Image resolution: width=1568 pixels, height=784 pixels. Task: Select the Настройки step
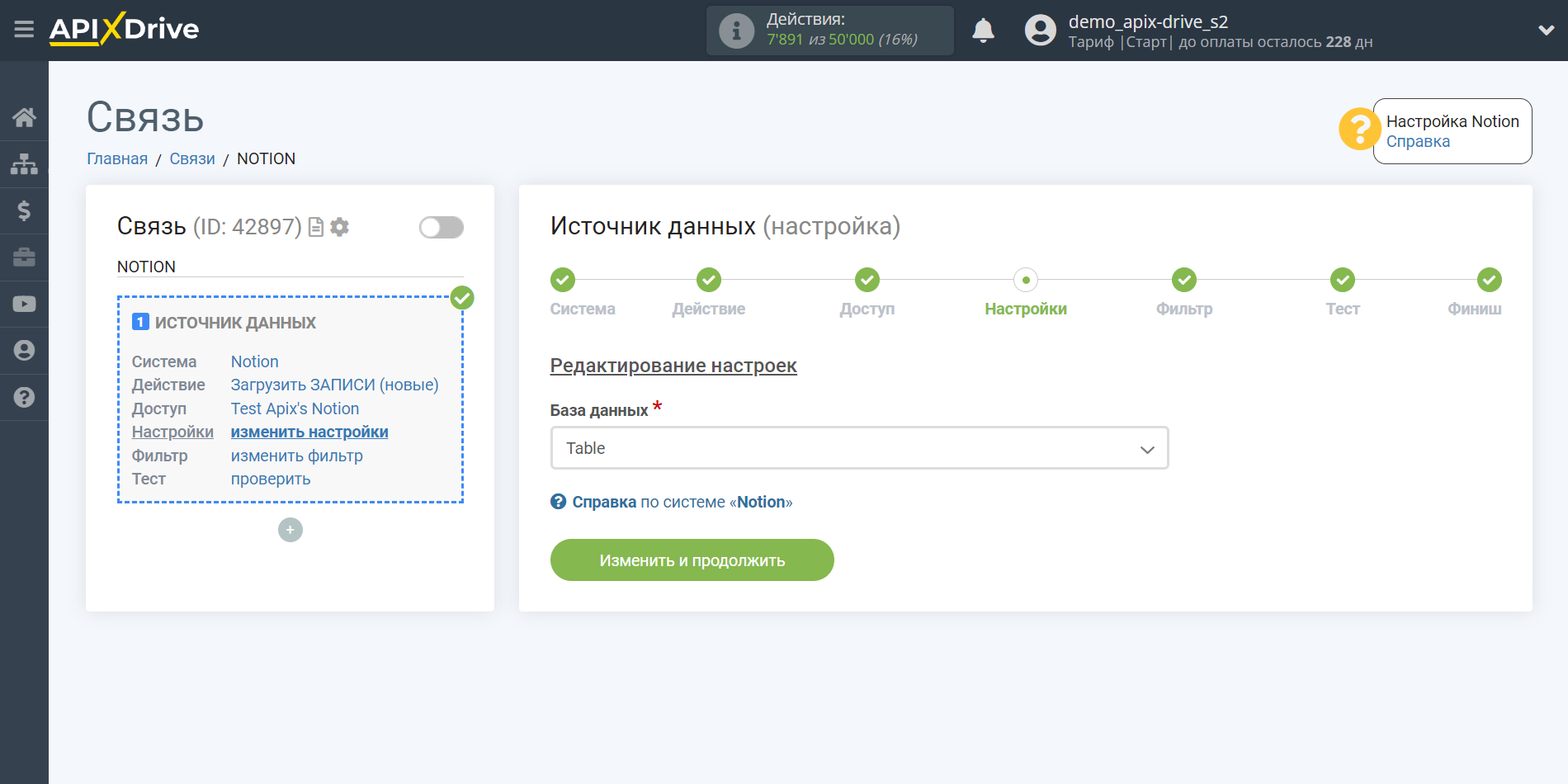click(x=1026, y=280)
